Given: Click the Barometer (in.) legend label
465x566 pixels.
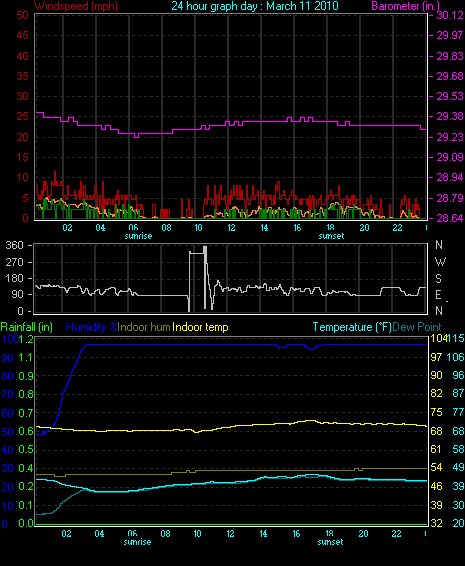Looking at the screenshot, I should (405, 6).
